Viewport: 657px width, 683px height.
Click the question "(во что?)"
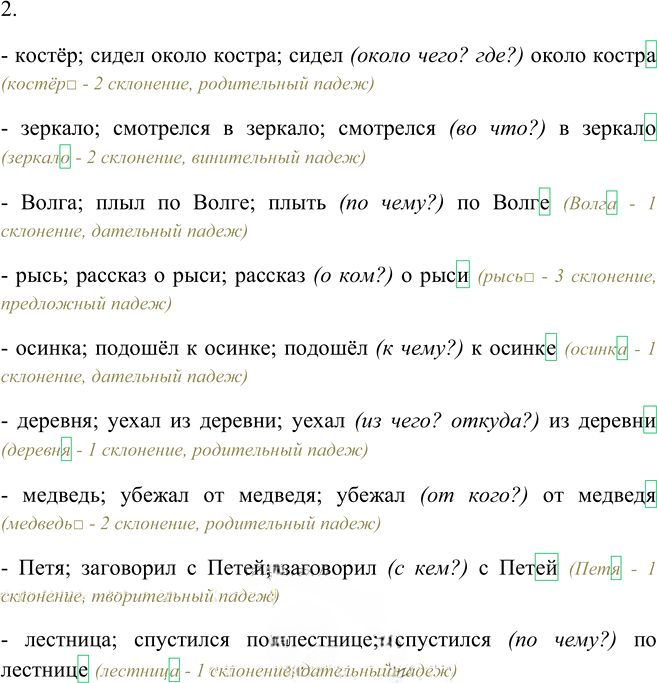coord(497,129)
